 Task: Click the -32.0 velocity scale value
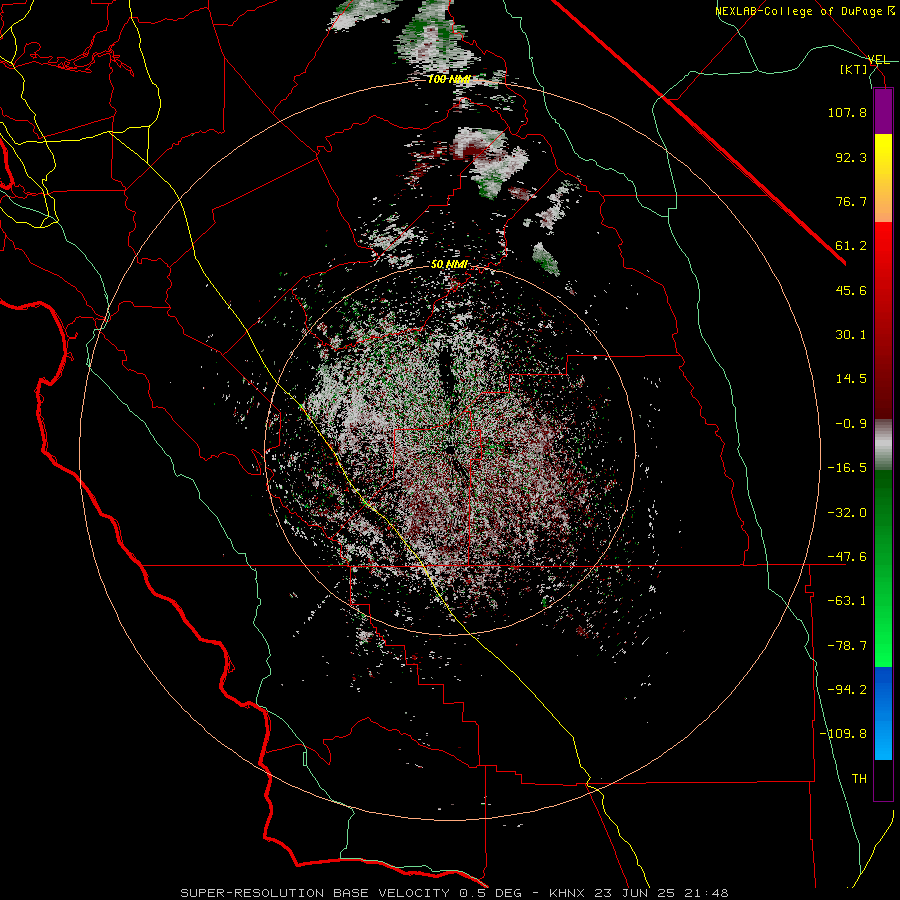(x=847, y=513)
